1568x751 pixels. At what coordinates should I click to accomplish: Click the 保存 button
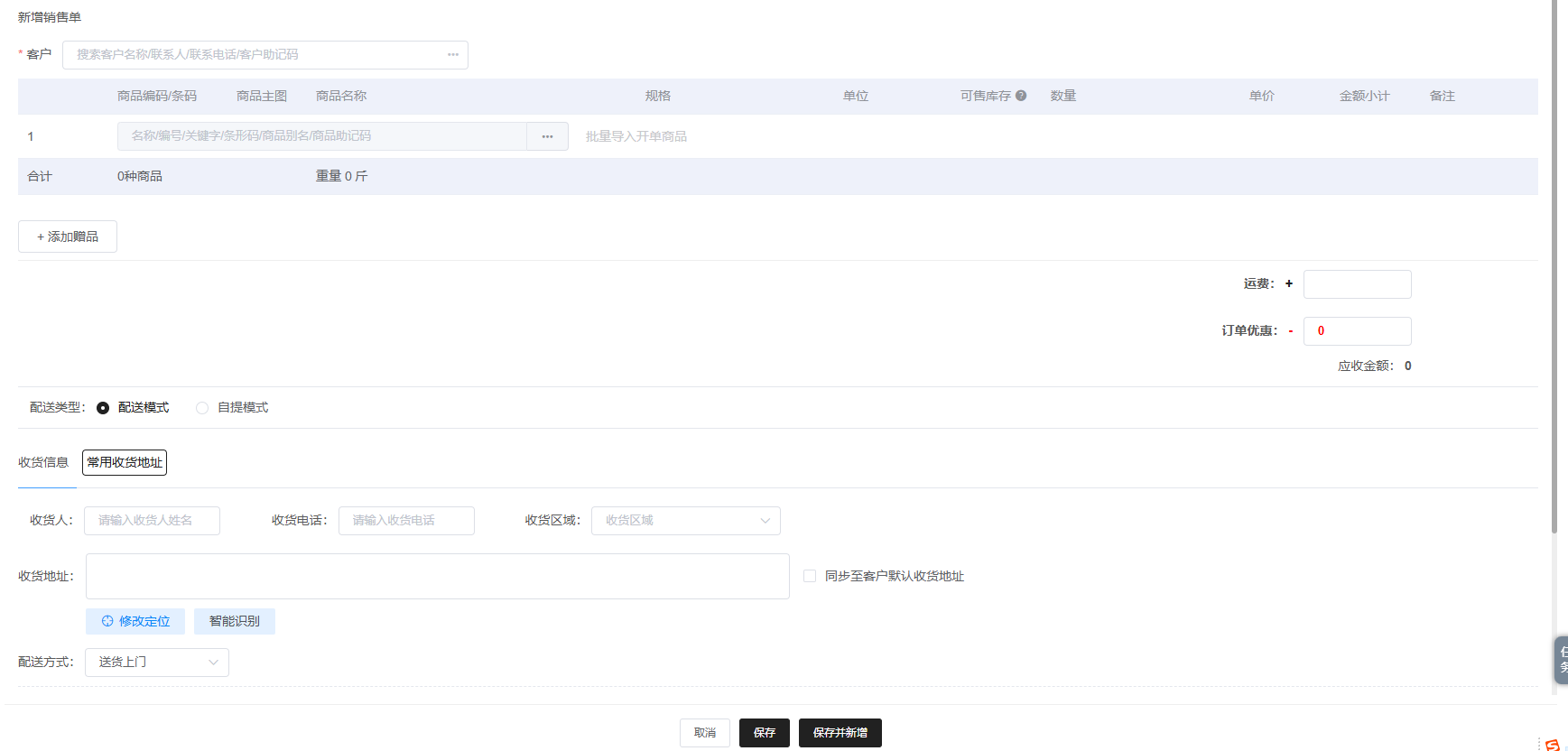point(764,733)
